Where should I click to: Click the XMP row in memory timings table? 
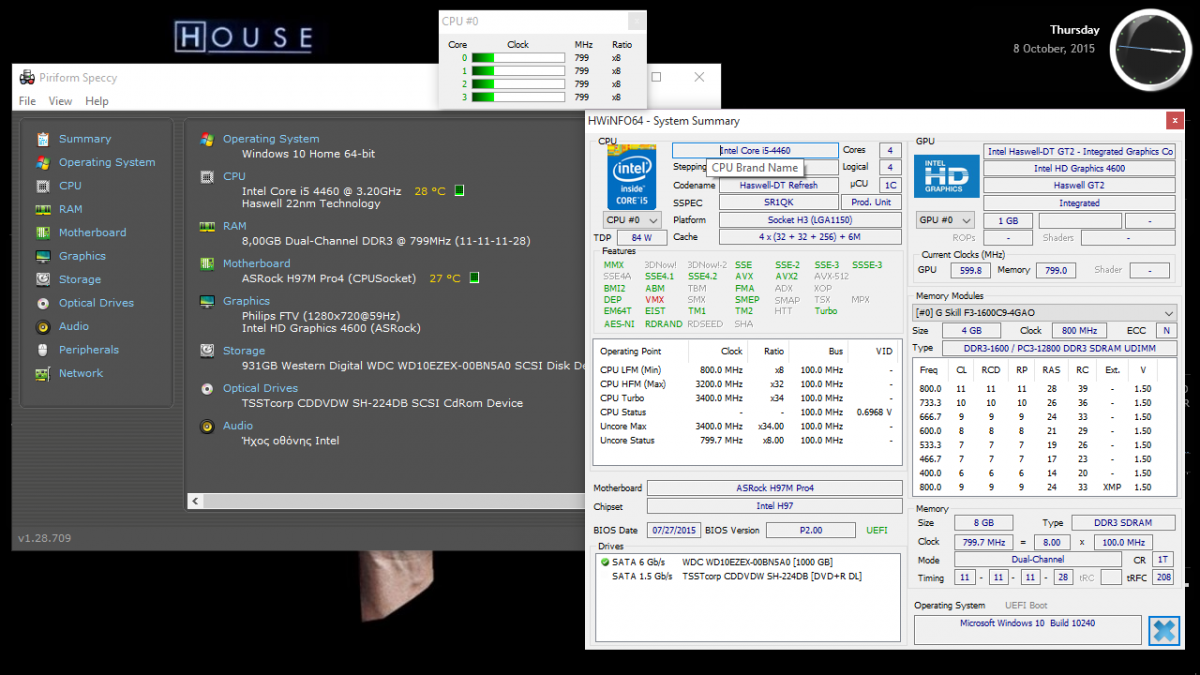(x=1045, y=487)
